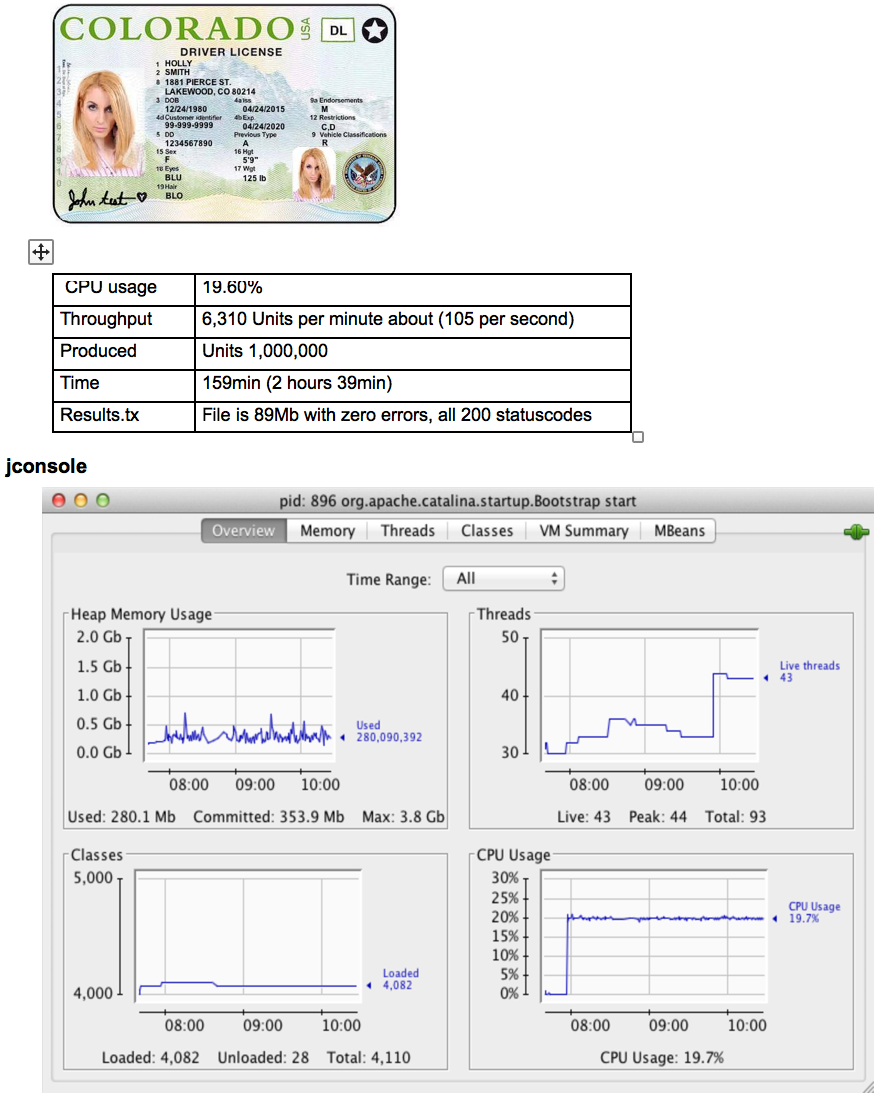The width and height of the screenshot is (890, 1098).
Task: Click the table resize handle at bottom-right corner
Action: pyautogui.click(x=638, y=436)
